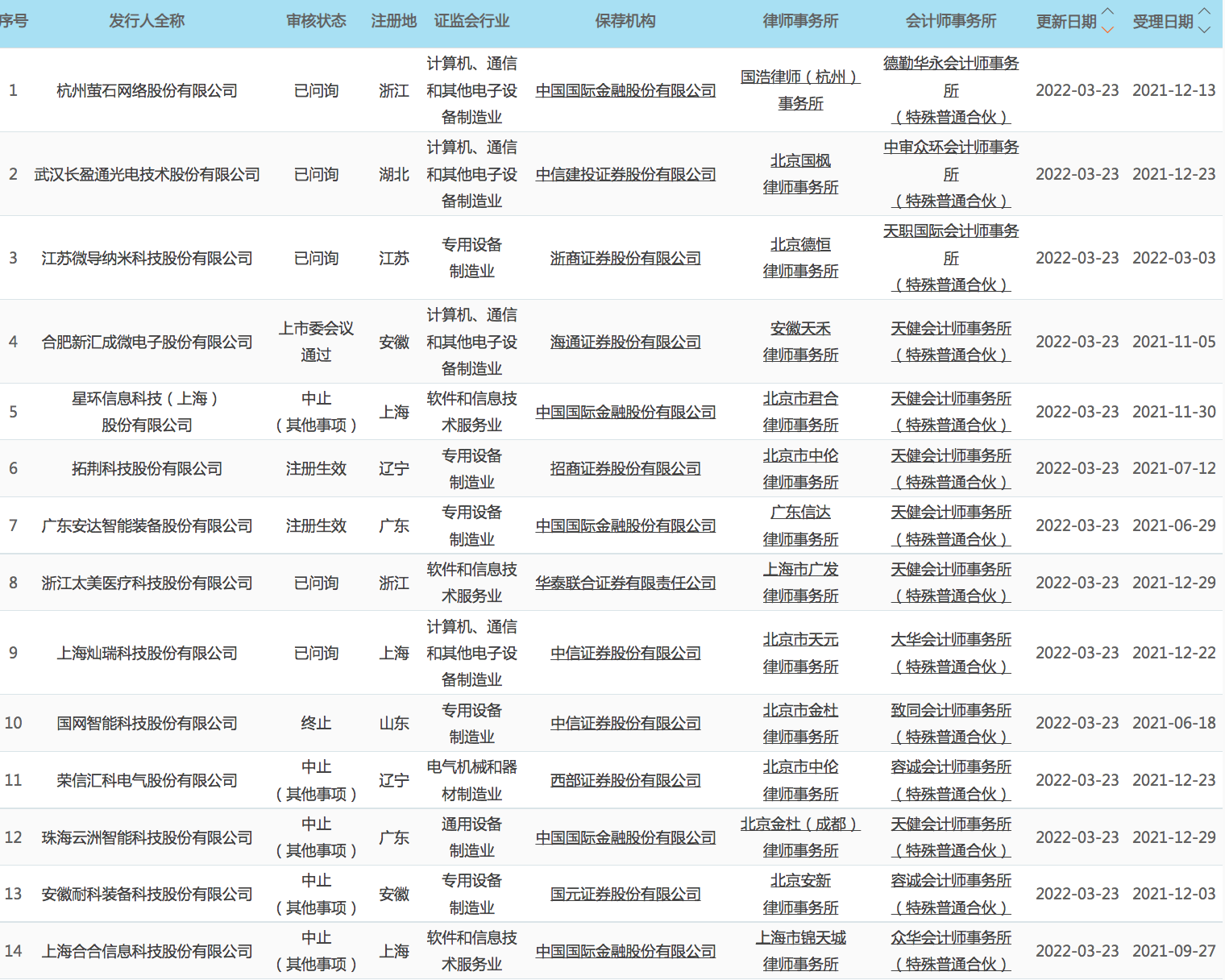This screenshot has width=1225, height=980.
Task: Open 北京市金杜律师事务所 link
Action: tap(800, 723)
